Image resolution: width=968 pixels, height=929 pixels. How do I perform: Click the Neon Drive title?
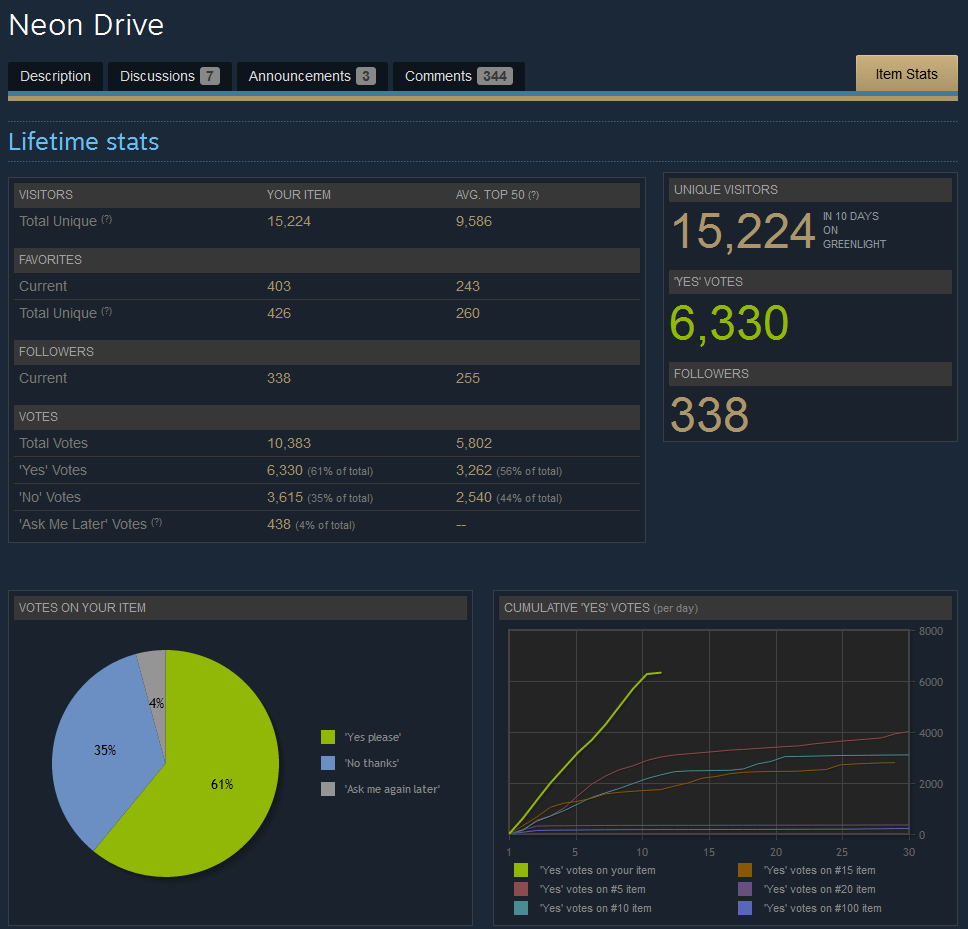tap(86, 25)
